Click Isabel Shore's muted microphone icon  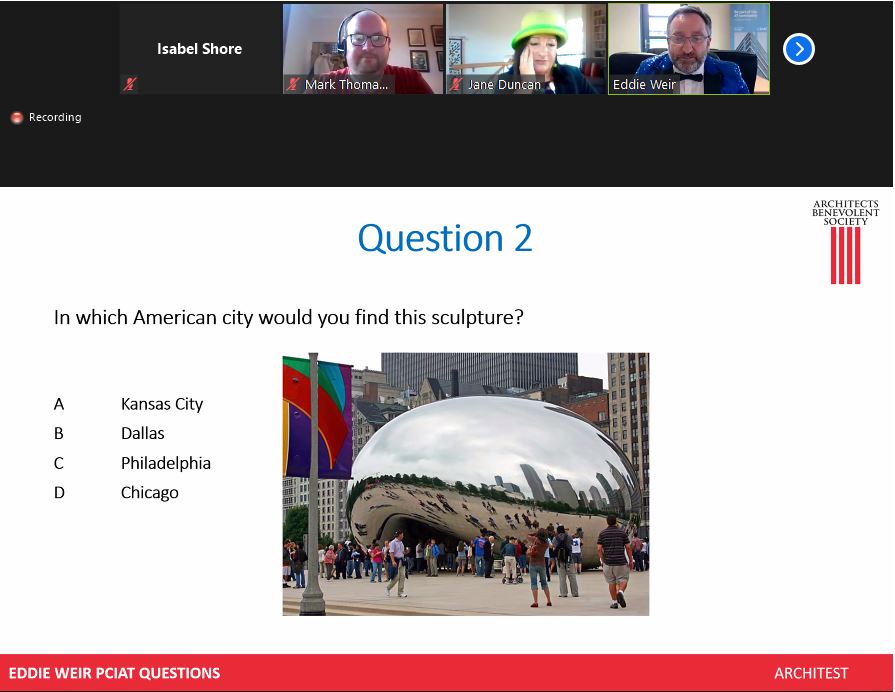pyautogui.click(x=130, y=85)
